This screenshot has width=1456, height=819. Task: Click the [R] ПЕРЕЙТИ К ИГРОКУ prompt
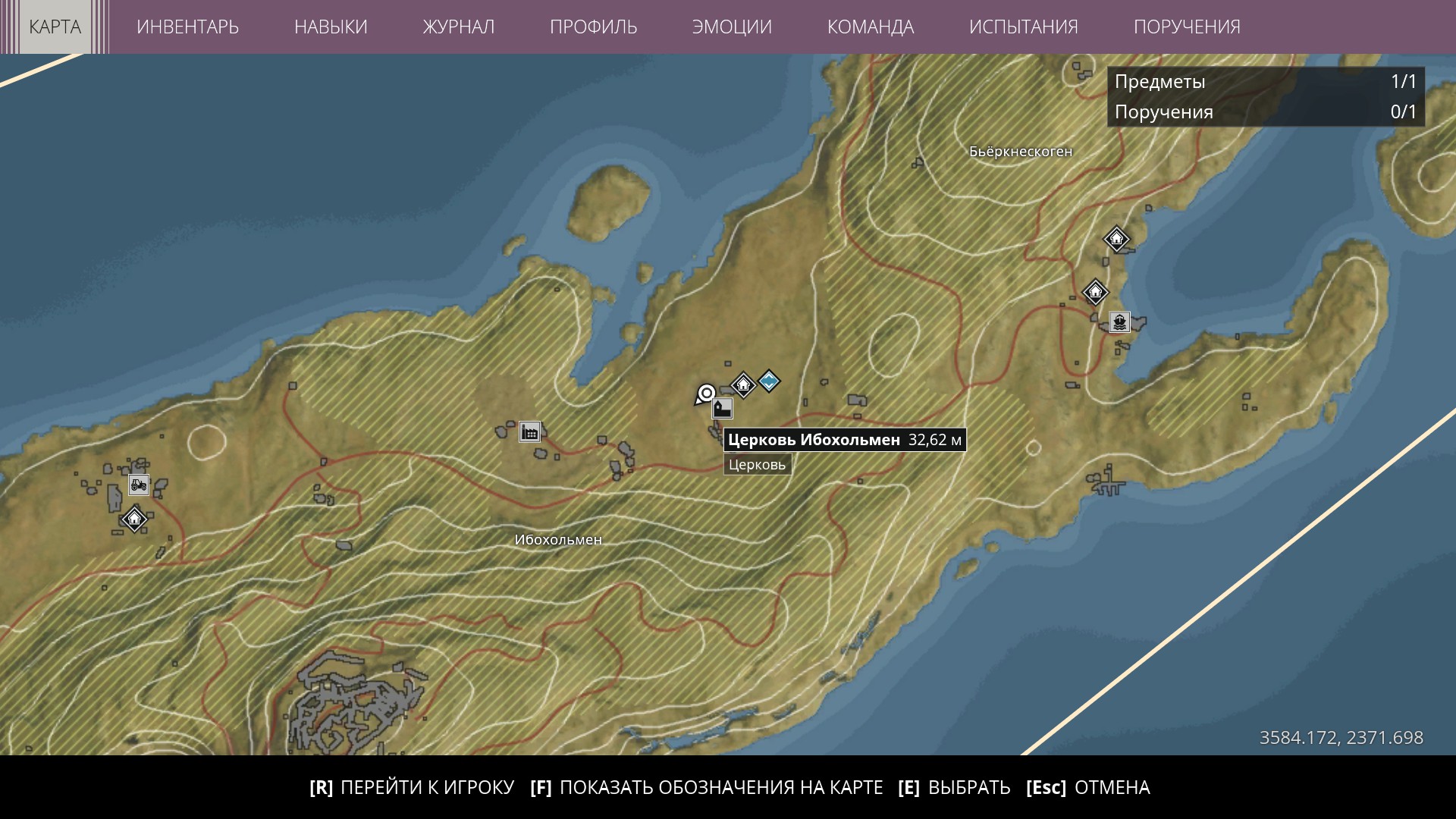point(412,787)
